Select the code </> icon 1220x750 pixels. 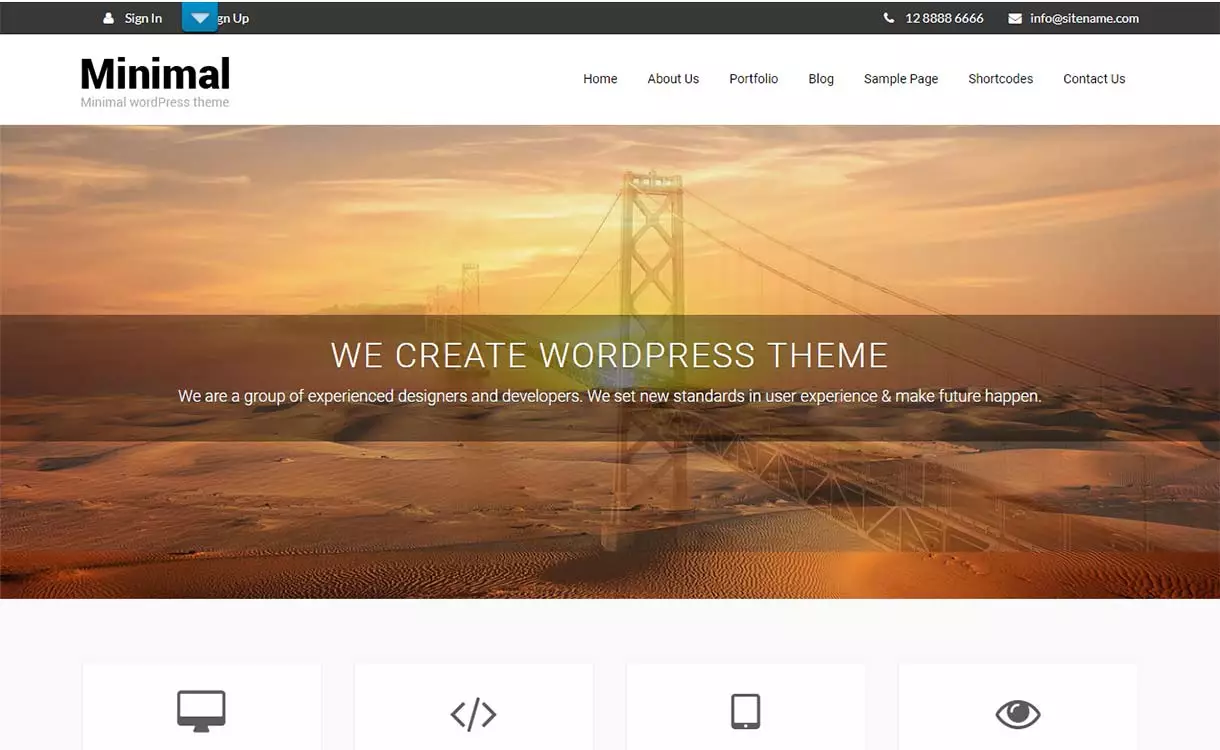pos(473,713)
